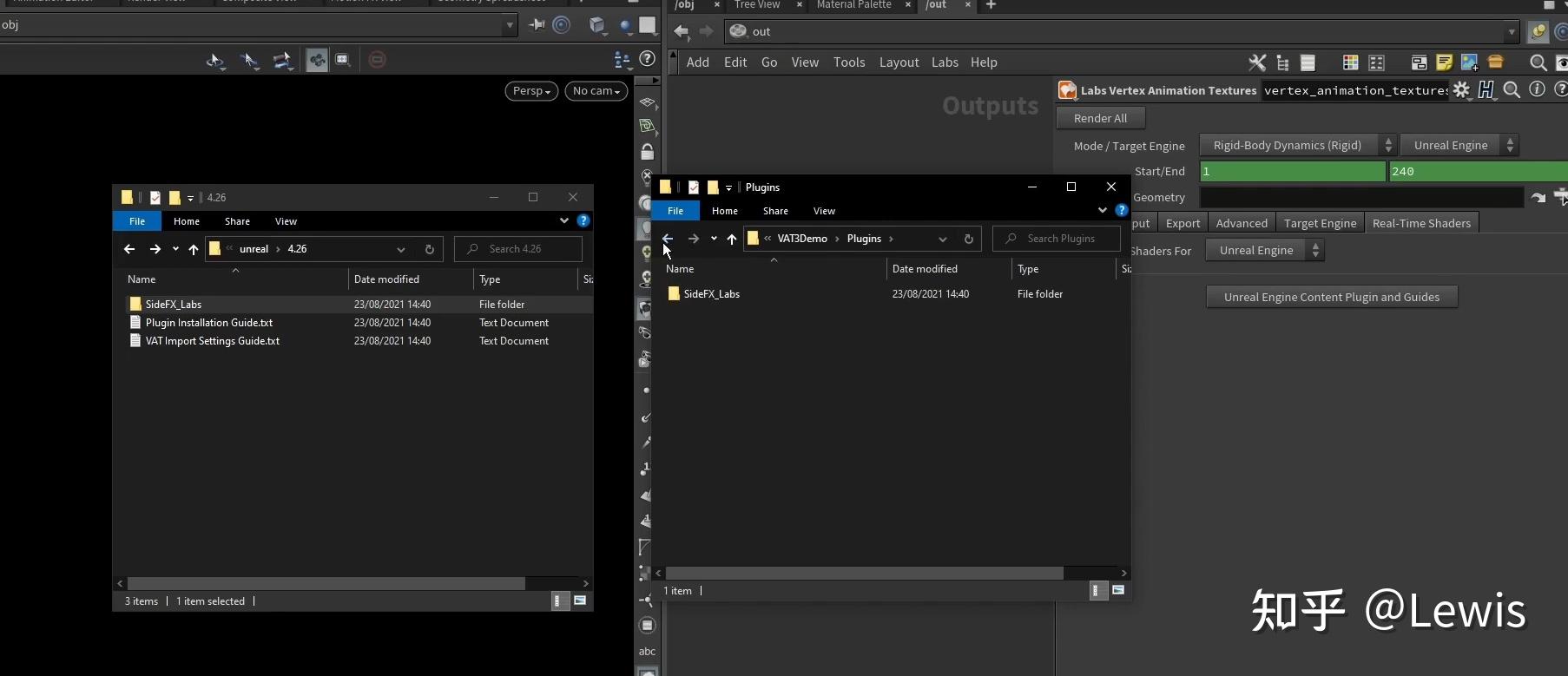
Task: Open the sticky note icon in network toolbar
Action: point(1444,62)
